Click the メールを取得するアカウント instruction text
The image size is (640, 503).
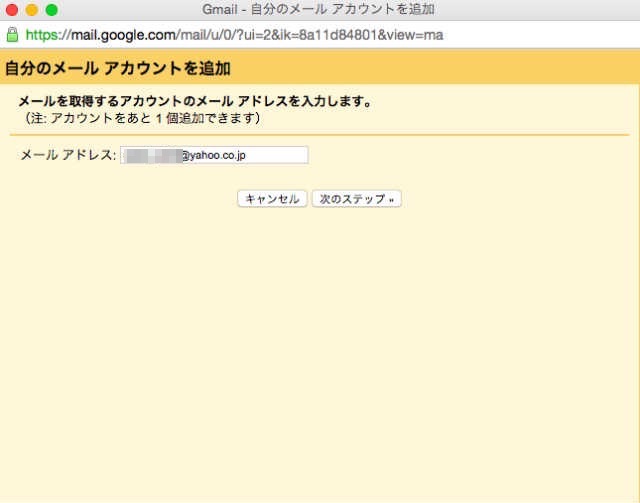(x=195, y=101)
